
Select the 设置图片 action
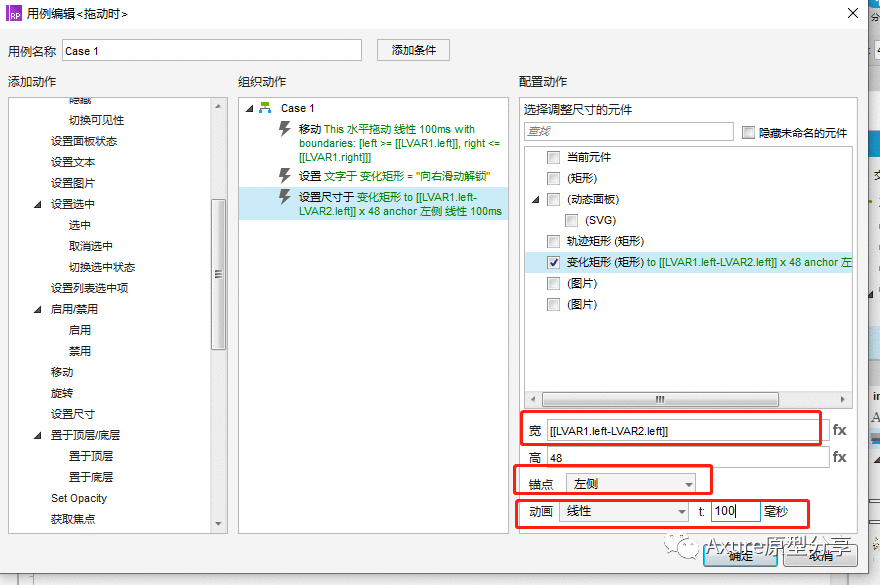72,183
